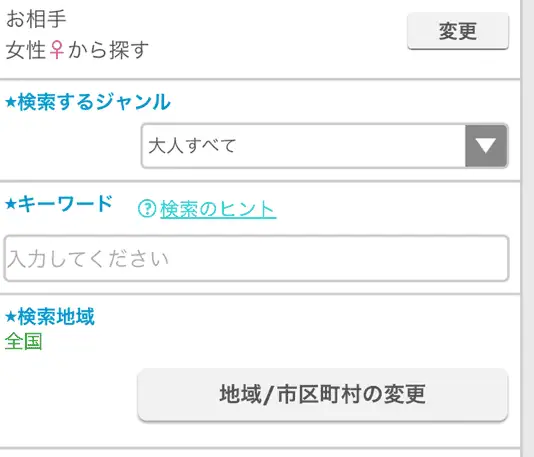Click the 検索するジャンル heading
The image size is (534, 457).
point(94,102)
